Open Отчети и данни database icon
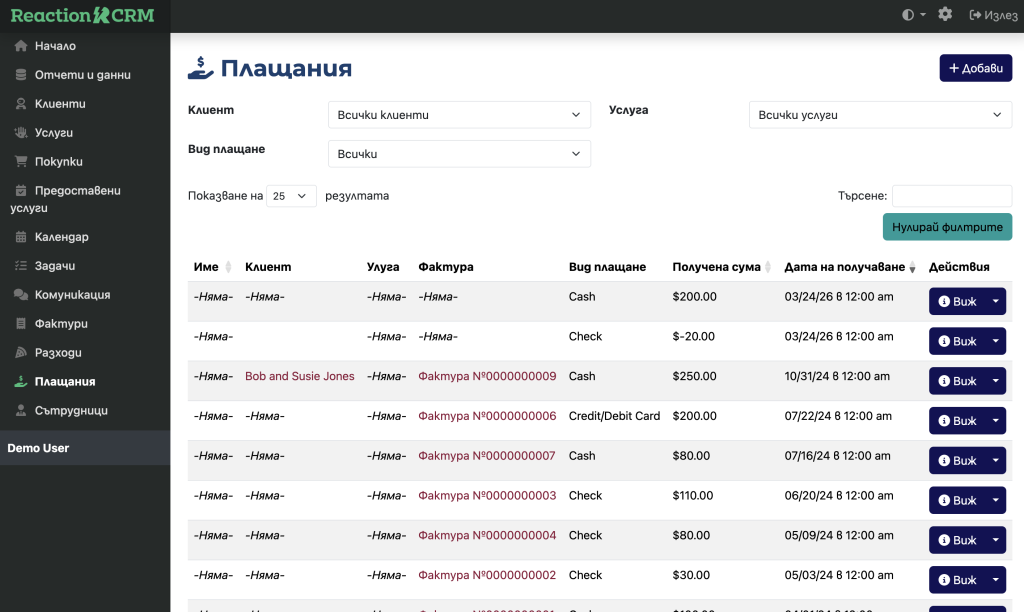Image resolution: width=1024 pixels, height=612 pixels. pos(21,75)
